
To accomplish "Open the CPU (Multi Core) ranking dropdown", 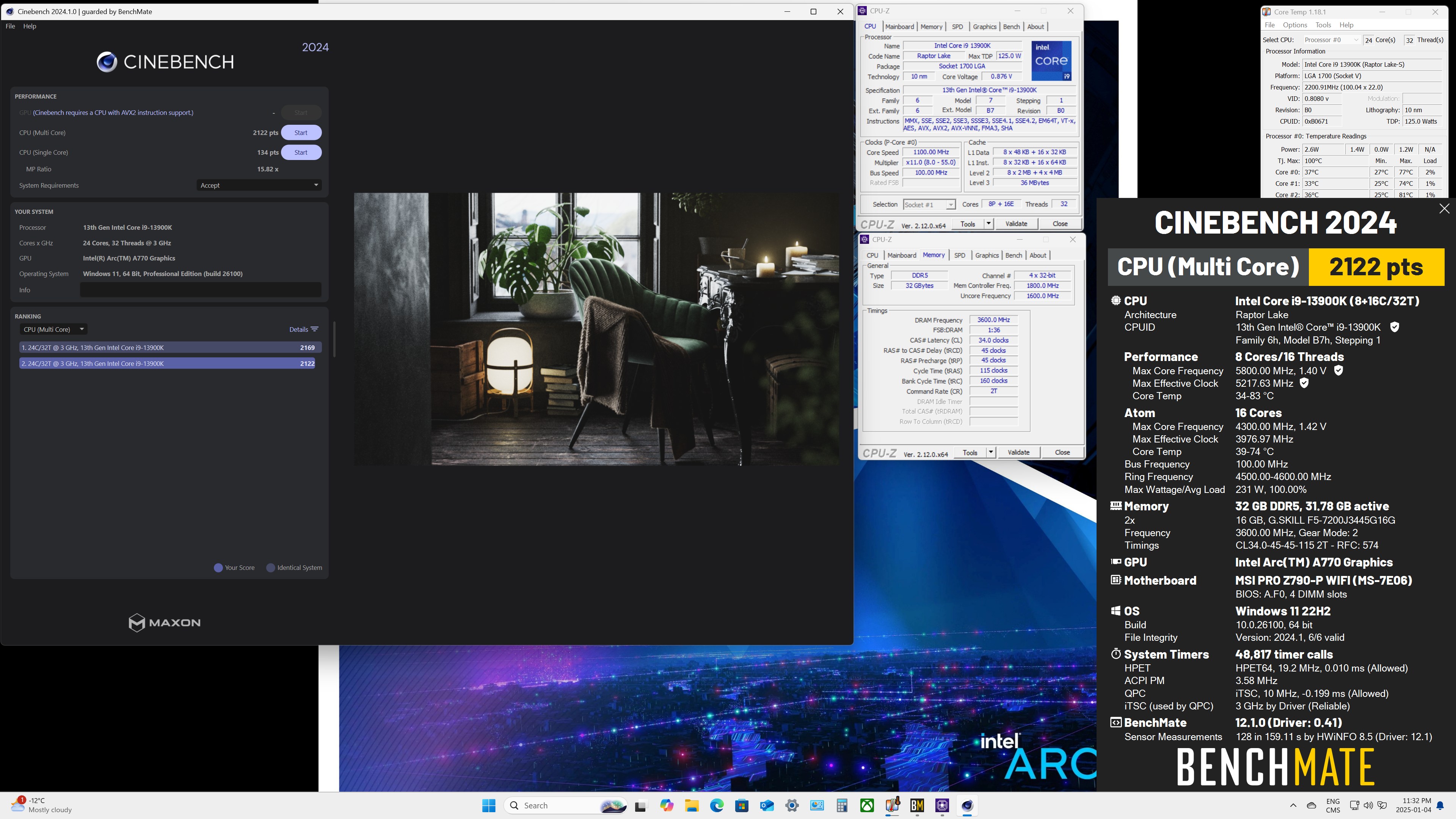I will pyautogui.click(x=53, y=329).
